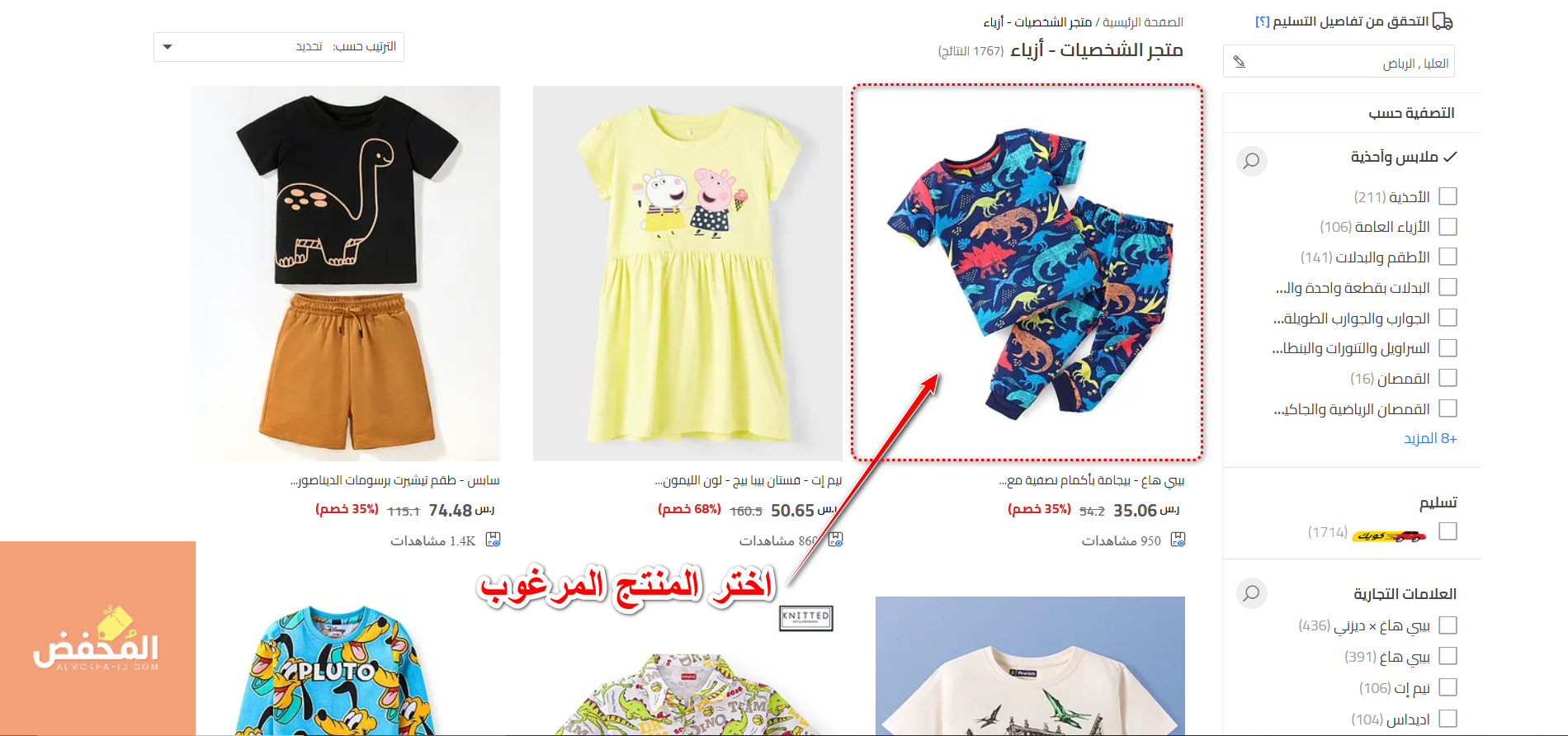
Task: Open the الترتيب حسب sort dropdown
Action: click(279, 47)
